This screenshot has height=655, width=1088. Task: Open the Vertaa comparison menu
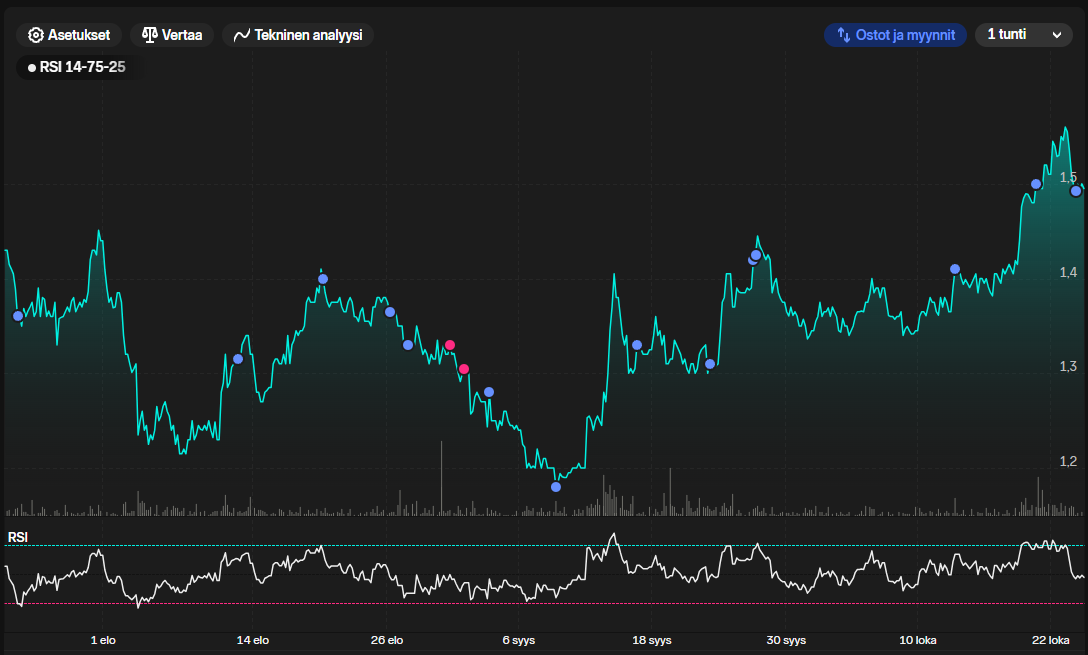[172, 35]
